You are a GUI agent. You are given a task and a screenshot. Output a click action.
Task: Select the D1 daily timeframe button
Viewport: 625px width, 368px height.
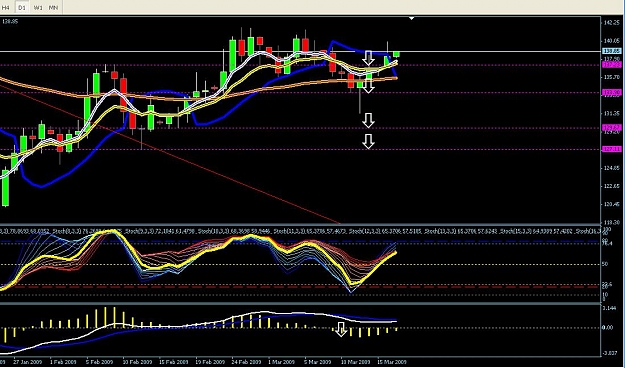[x=22, y=7]
